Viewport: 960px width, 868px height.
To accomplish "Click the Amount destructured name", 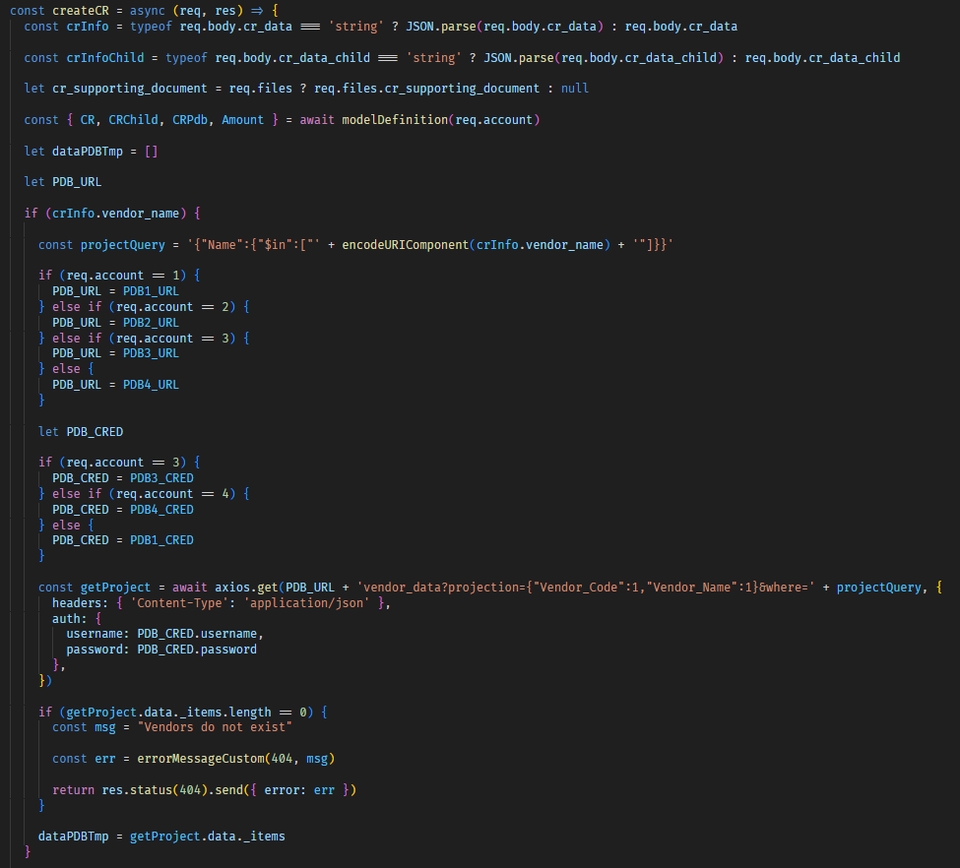I will pos(242,119).
